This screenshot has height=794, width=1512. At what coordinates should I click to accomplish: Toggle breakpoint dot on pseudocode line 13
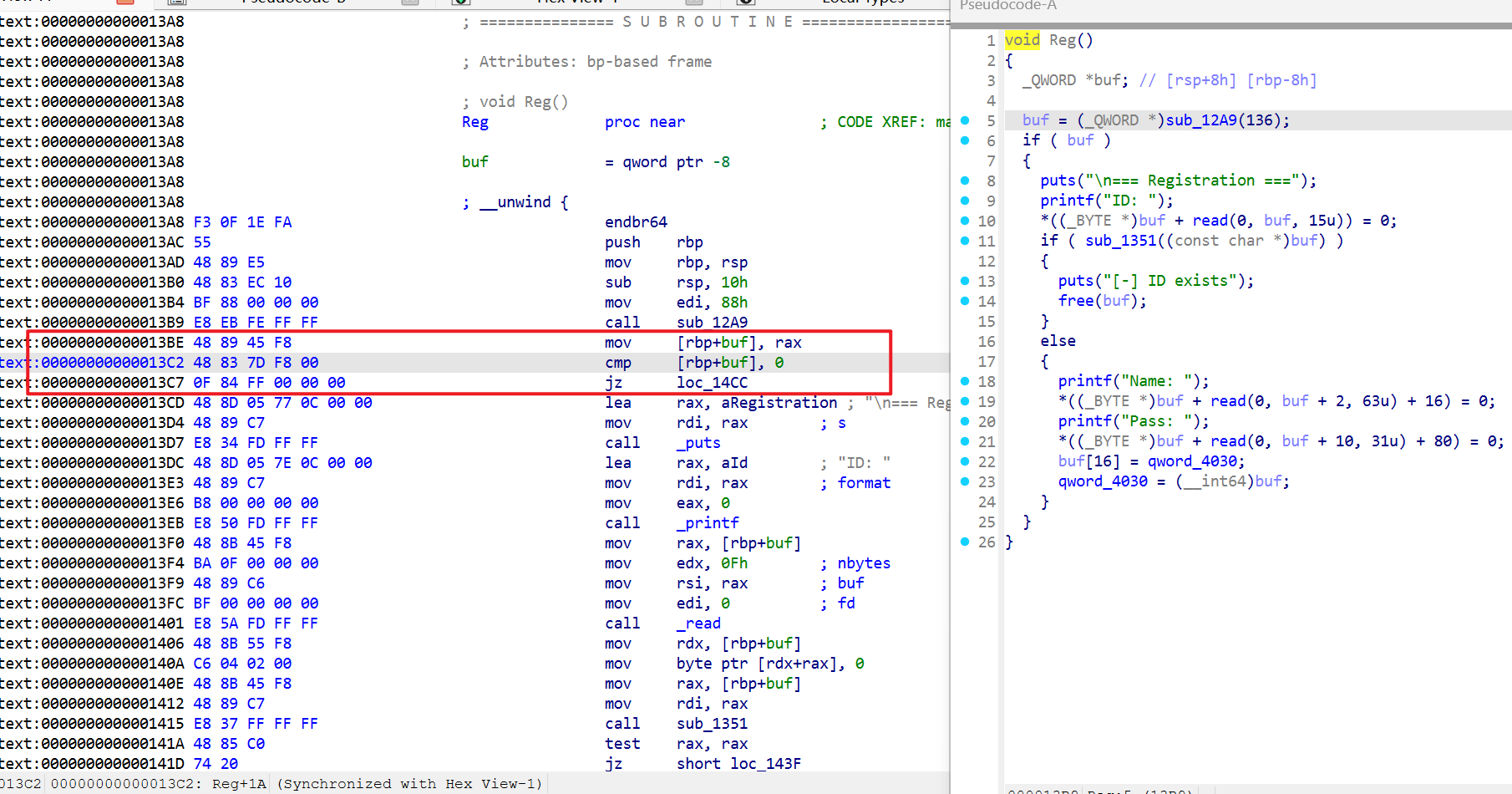tap(965, 281)
